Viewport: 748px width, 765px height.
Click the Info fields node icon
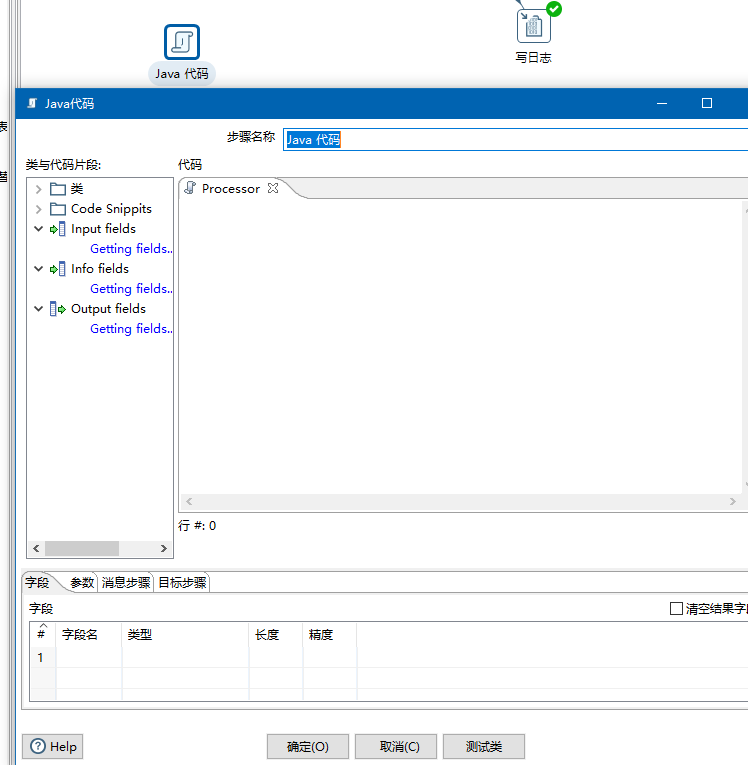click(58, 269)
